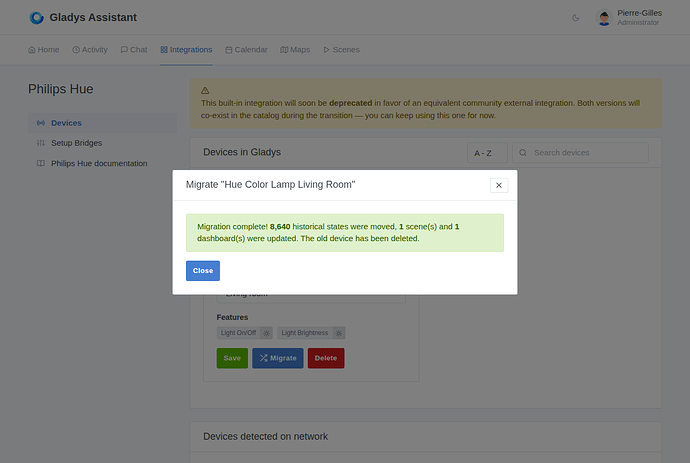This screenshot has width=690, height=463.
Task: Focus the Search devices field
Action: point(580,153)
